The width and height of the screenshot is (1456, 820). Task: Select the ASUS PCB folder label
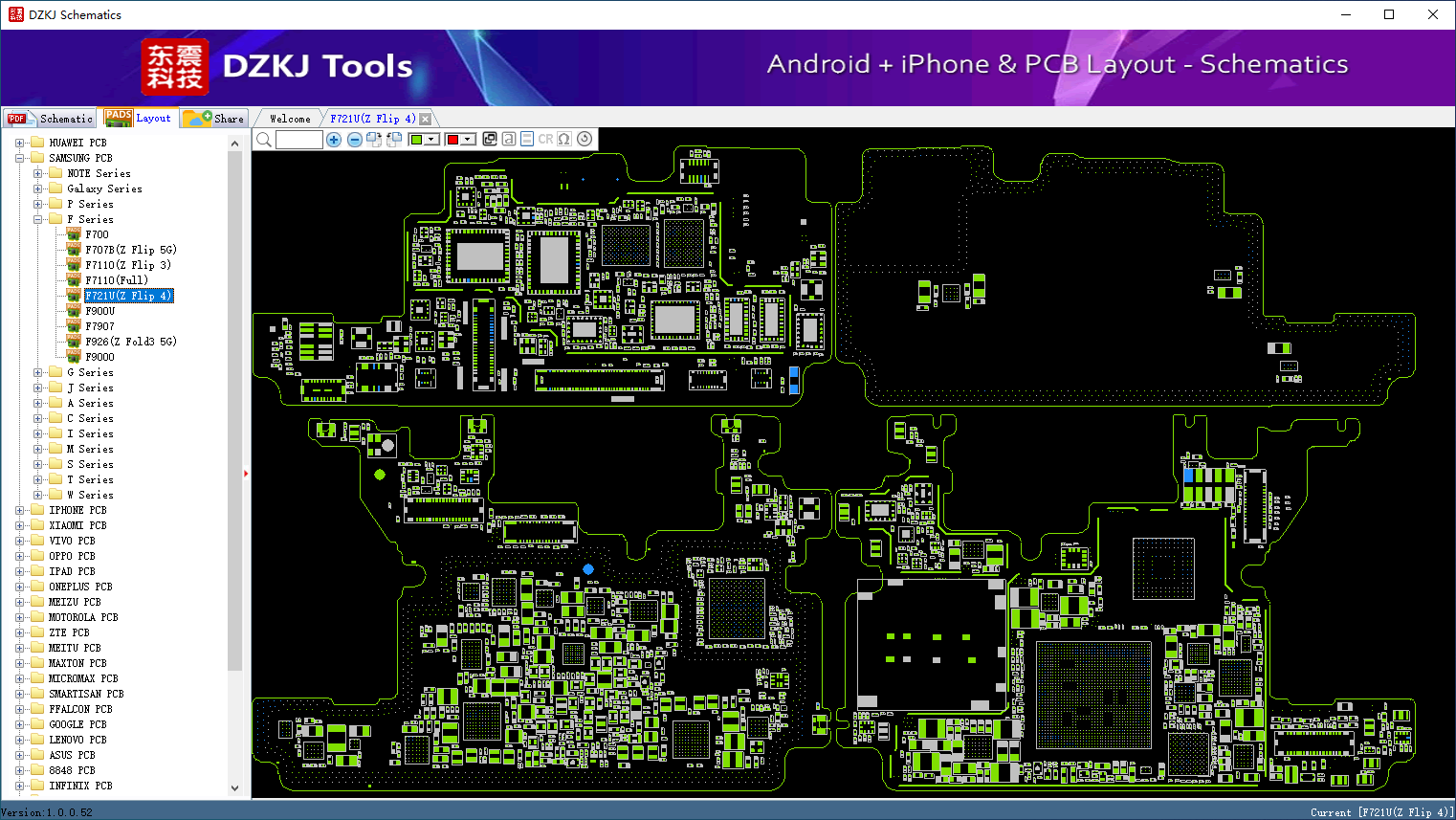pos(72,755)
